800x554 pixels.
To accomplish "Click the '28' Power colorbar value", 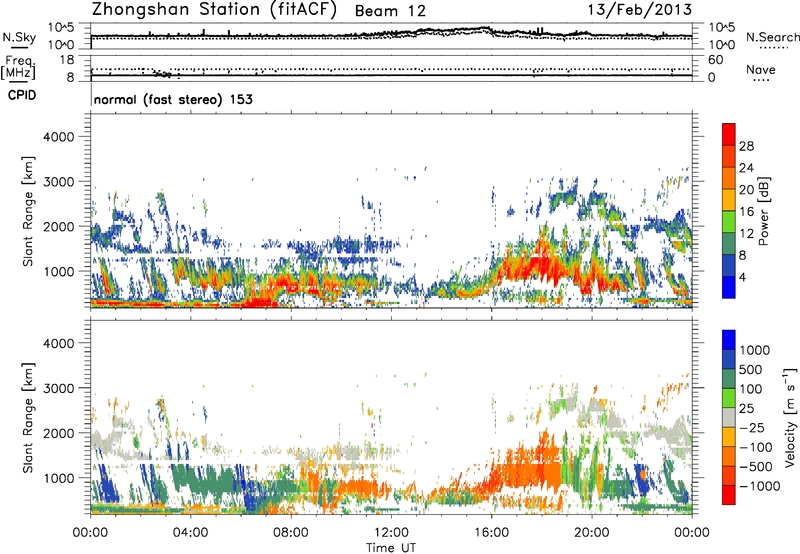I will tap(746, 146).
